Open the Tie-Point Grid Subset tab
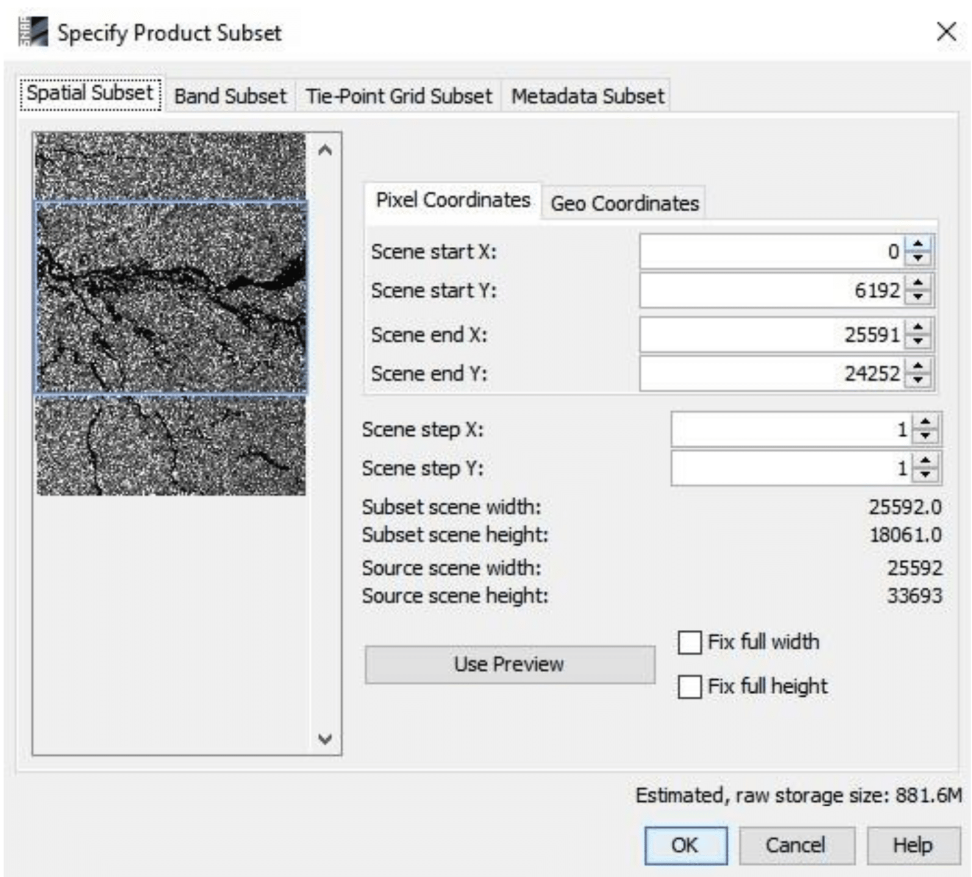Image resolution: width=972 pixels, height=877 pixels. (x=399, y=96)
